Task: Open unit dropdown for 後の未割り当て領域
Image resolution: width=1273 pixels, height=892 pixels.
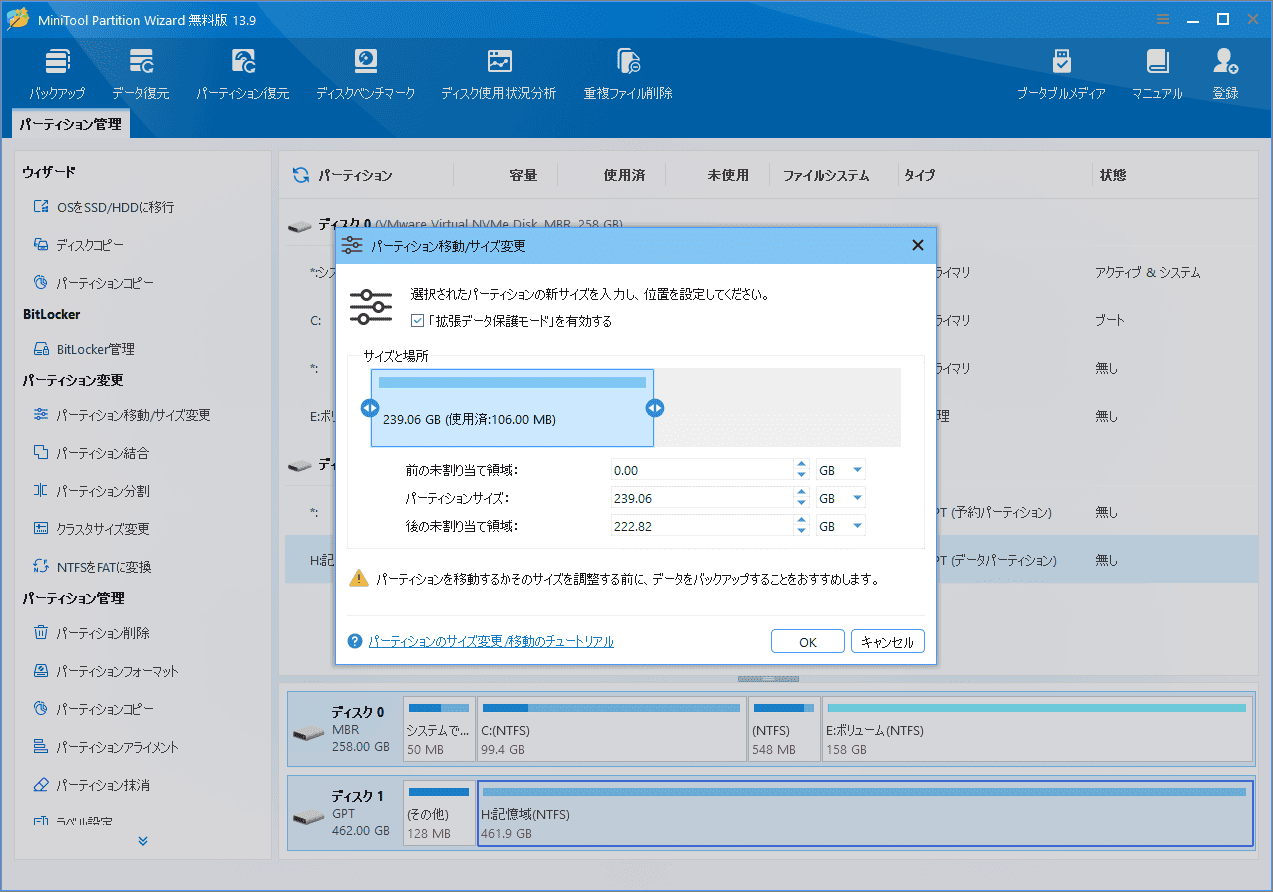Action: [x=858, y=526]
